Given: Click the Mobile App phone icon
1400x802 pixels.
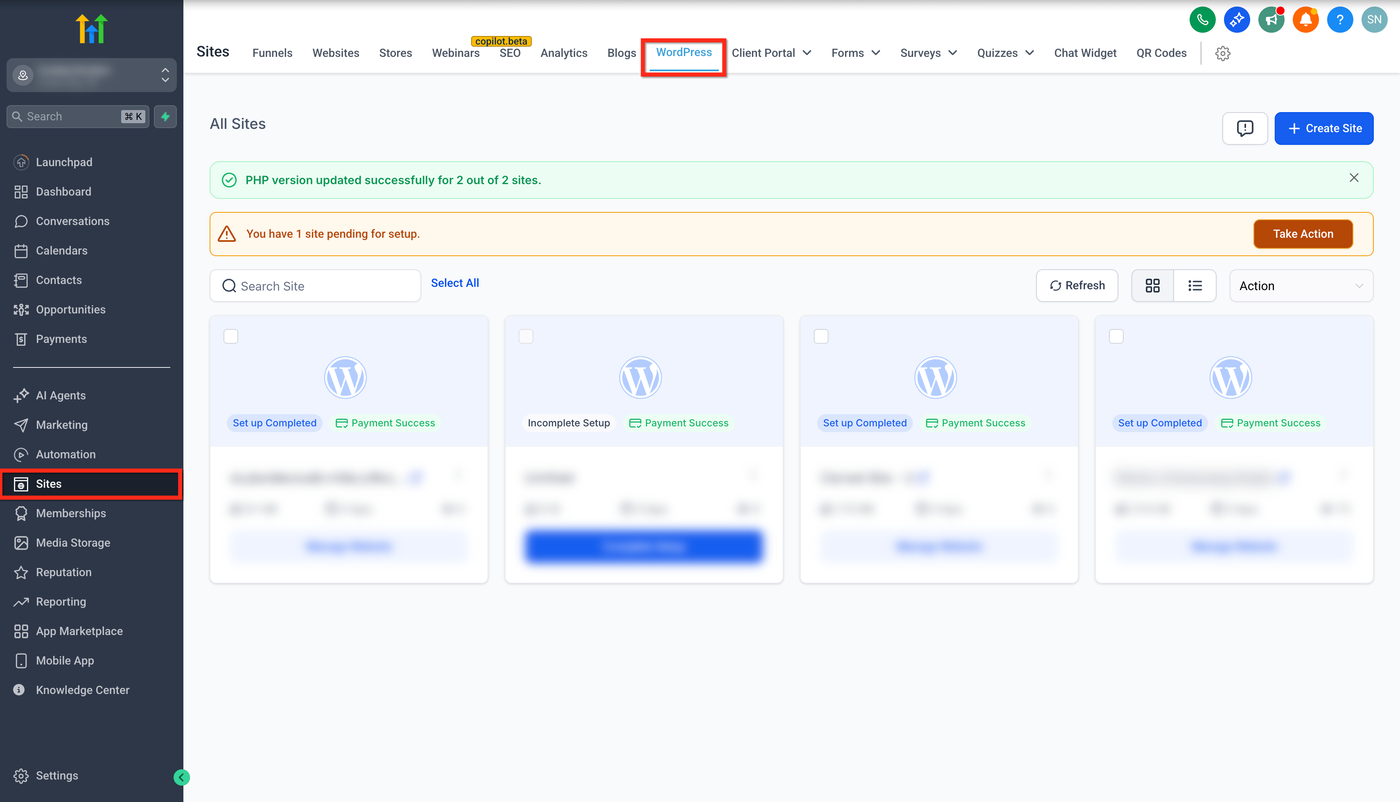Looking at the screenshot, I should pyautogui.click(x=21, y=661).
